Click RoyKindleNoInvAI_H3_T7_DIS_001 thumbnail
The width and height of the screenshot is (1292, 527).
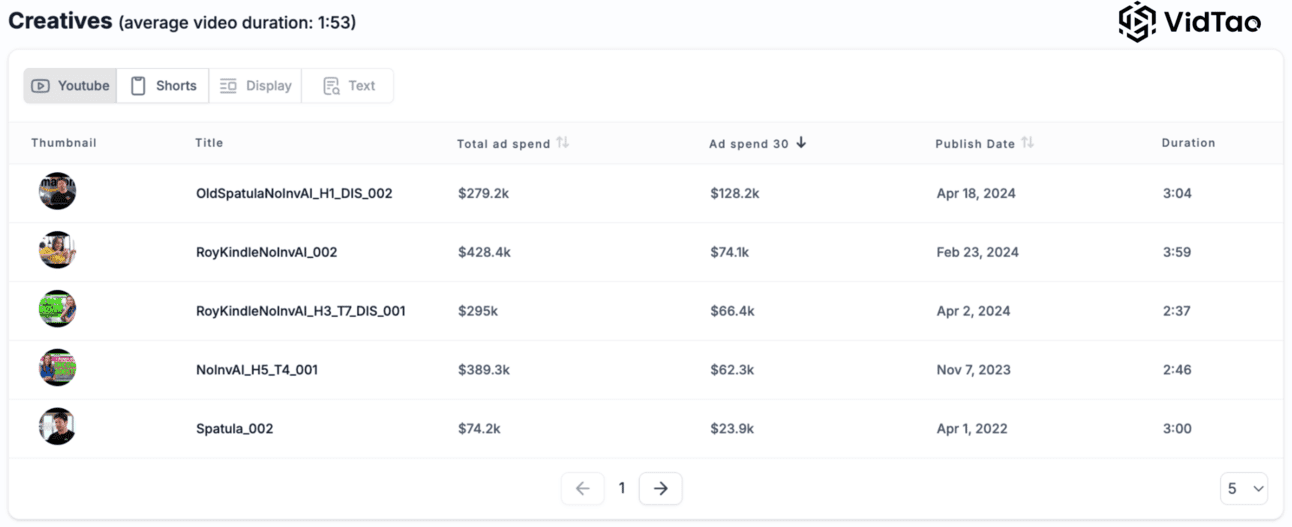58,310
